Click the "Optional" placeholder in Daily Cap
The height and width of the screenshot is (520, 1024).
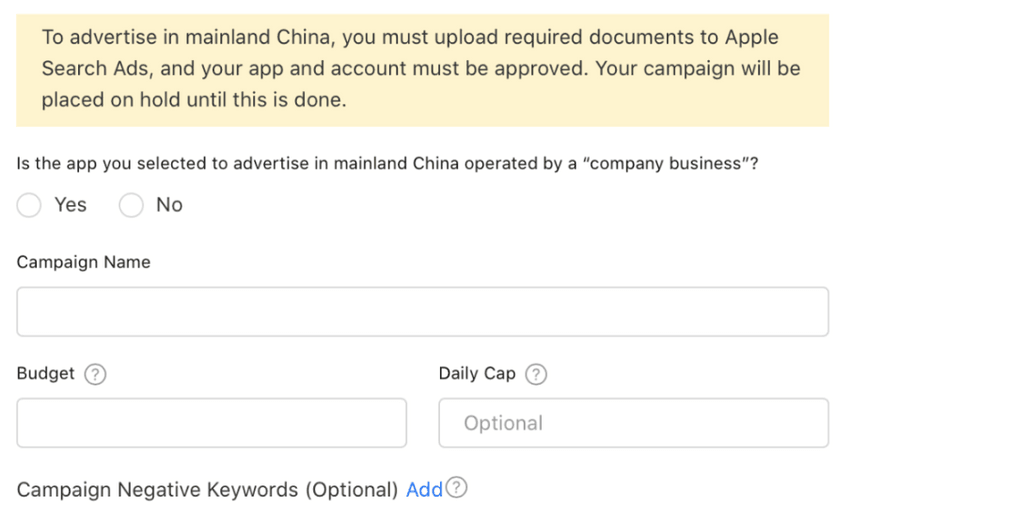click(504, 423)
